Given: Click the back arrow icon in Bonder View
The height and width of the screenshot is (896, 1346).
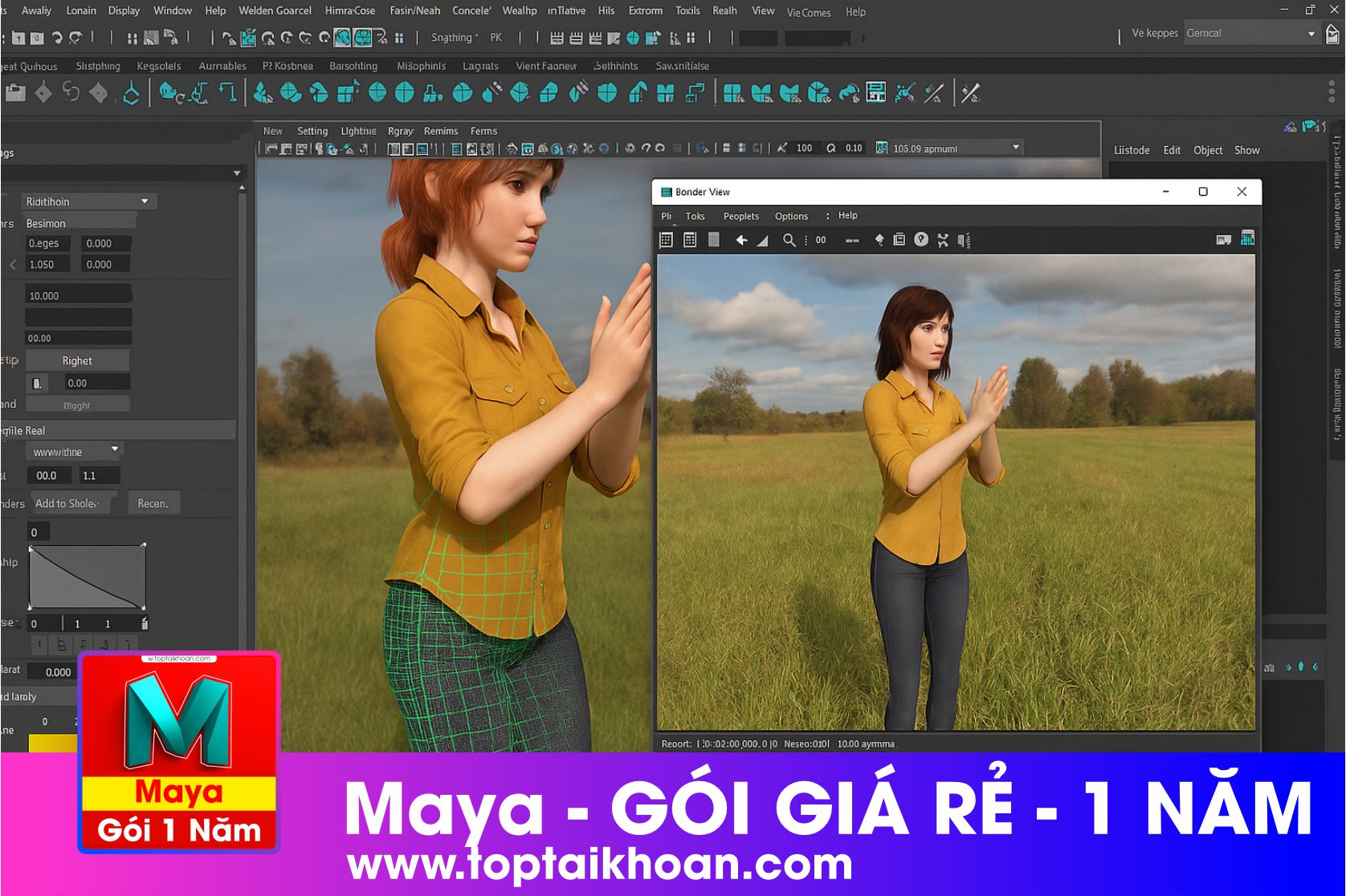Looking at the screenshot, I should click(741, 239).
